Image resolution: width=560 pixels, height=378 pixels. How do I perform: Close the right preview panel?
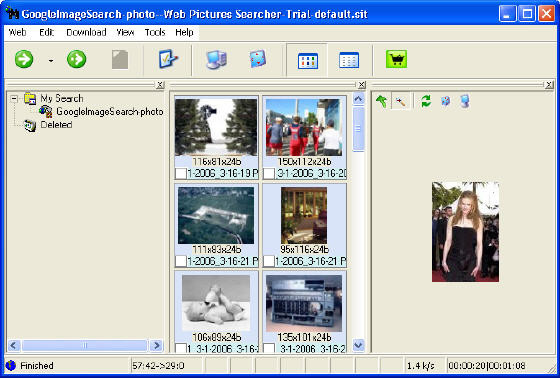click(x=549, y=85)
